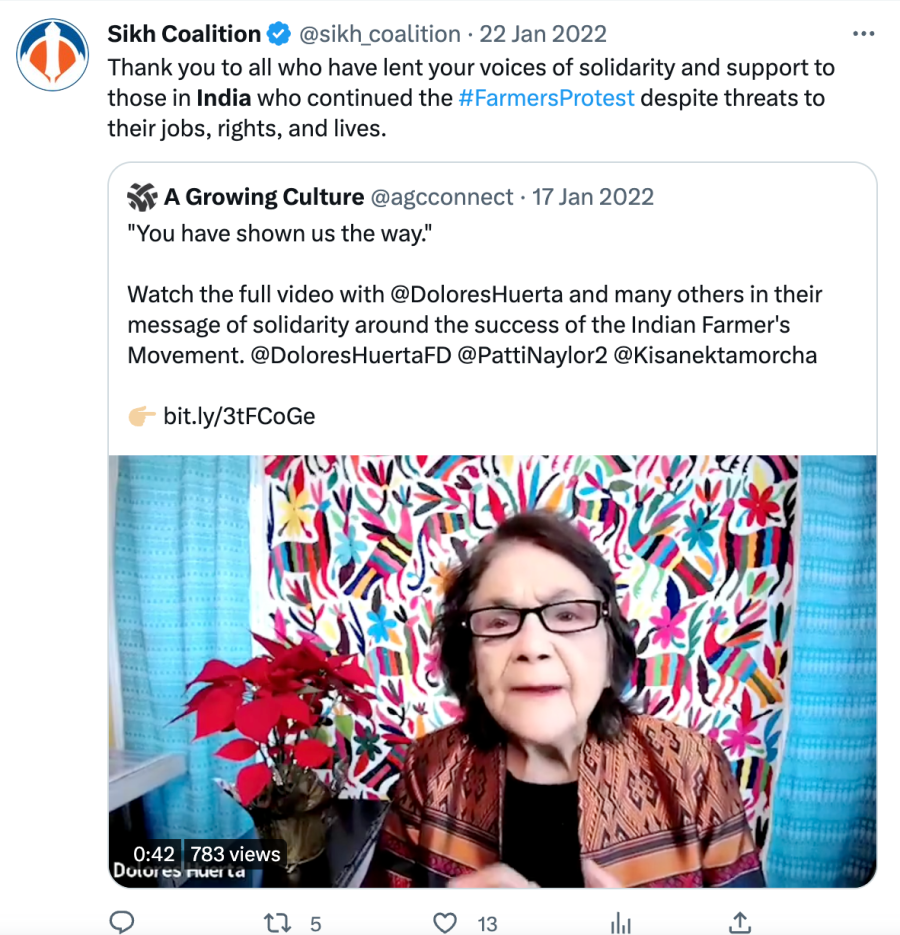Click the @sikh_coalition handle
The image size is (900, 935).
(380, 34)
